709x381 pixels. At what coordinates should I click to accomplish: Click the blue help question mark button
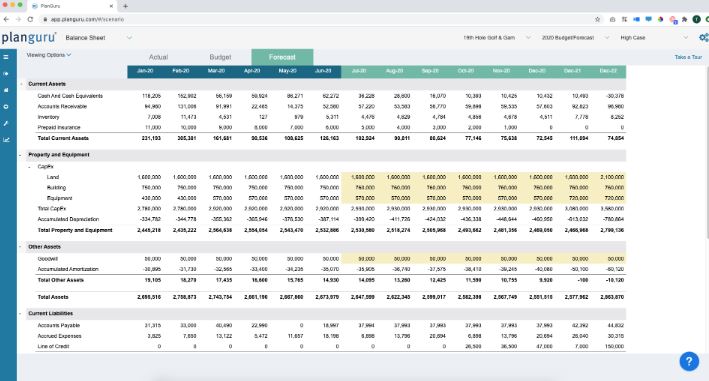[x=689, y=361]
